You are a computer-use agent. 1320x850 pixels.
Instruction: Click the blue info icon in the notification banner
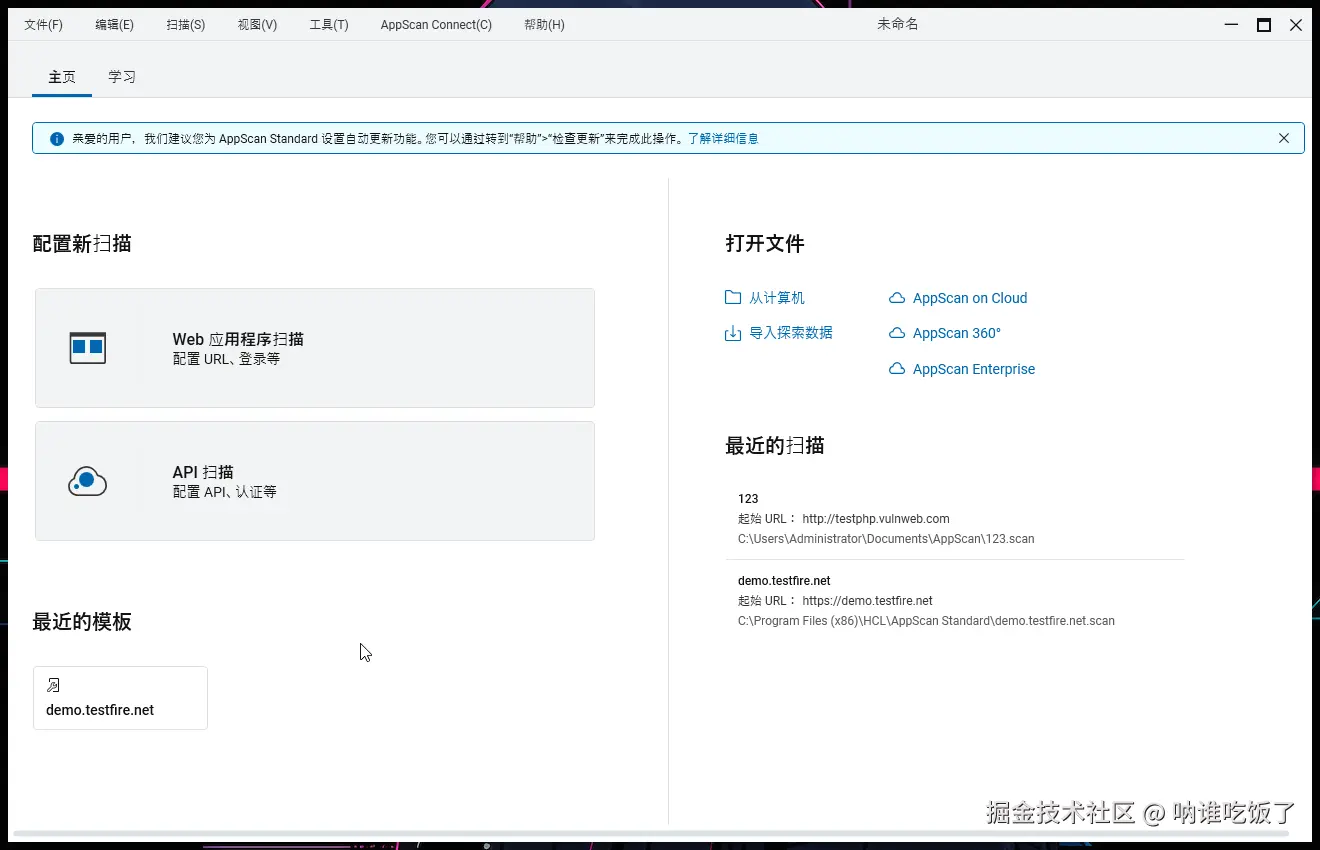[x=57, y=139]
